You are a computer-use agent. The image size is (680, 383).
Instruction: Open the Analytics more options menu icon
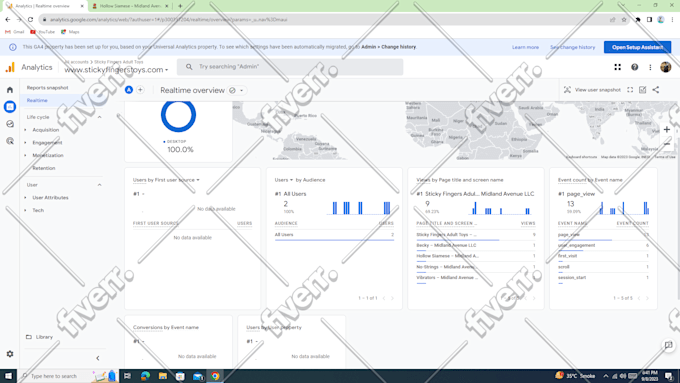tap(650, 67)
